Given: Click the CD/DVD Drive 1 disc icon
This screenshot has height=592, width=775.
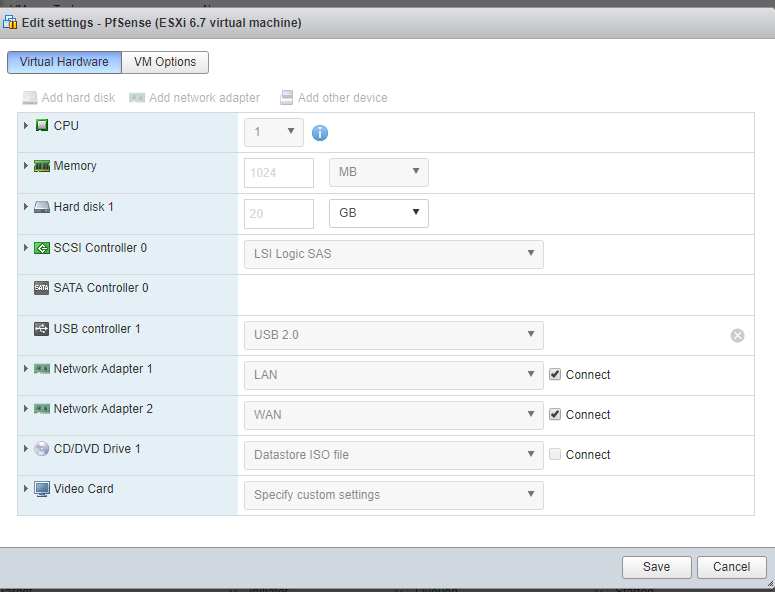Looking at the screenshot, I should (x=42, y=449).
